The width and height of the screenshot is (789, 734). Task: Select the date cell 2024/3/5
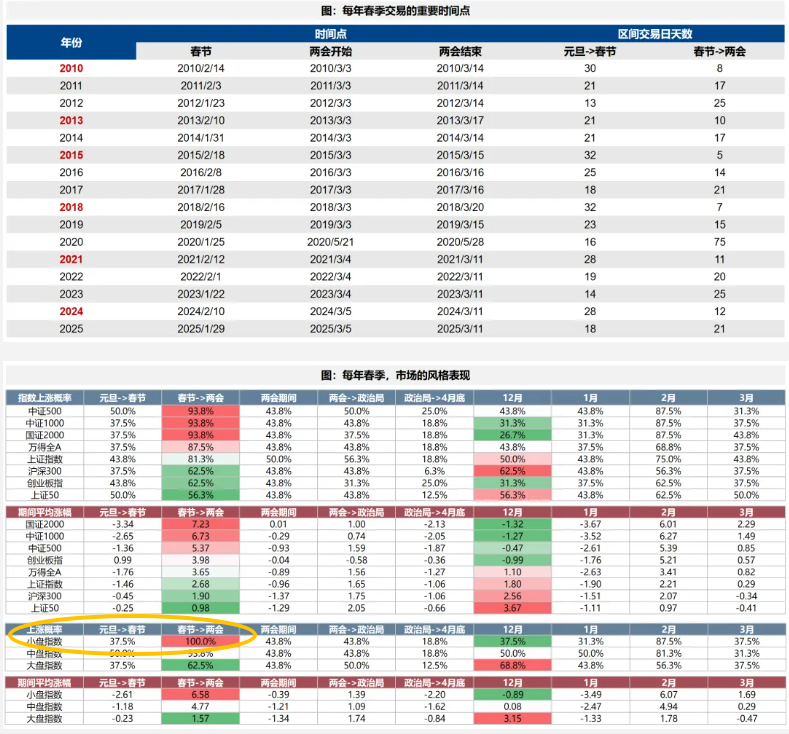pos(331,311)
